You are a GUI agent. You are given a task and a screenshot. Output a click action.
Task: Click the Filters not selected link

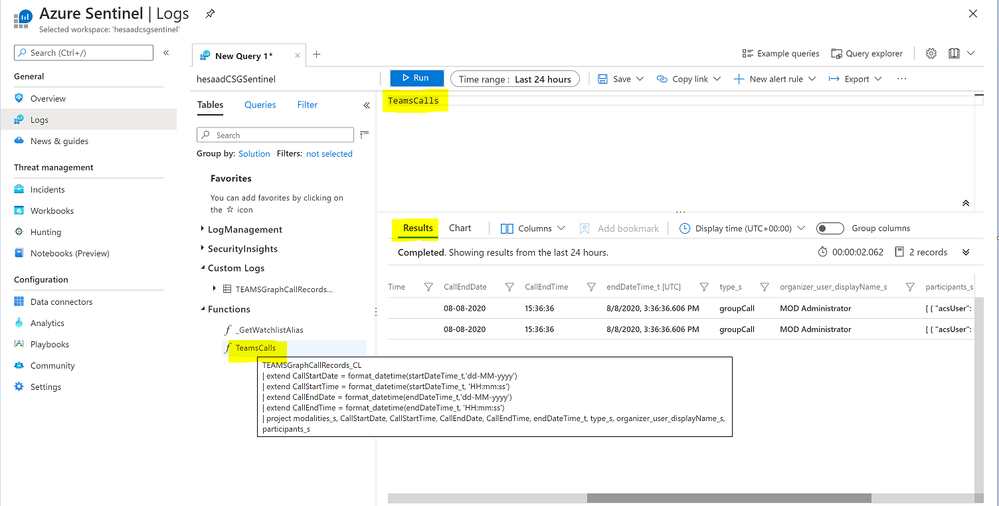click(329, 154)
